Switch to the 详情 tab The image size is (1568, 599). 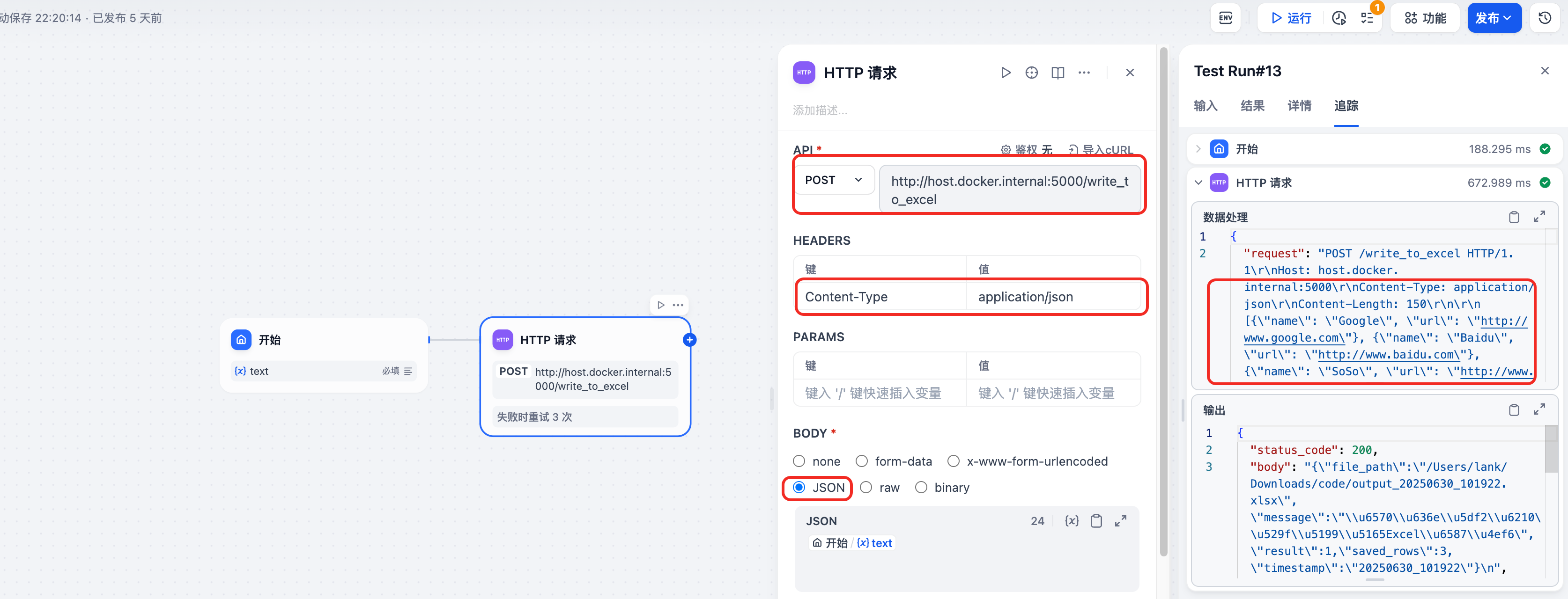point(1299,106)
